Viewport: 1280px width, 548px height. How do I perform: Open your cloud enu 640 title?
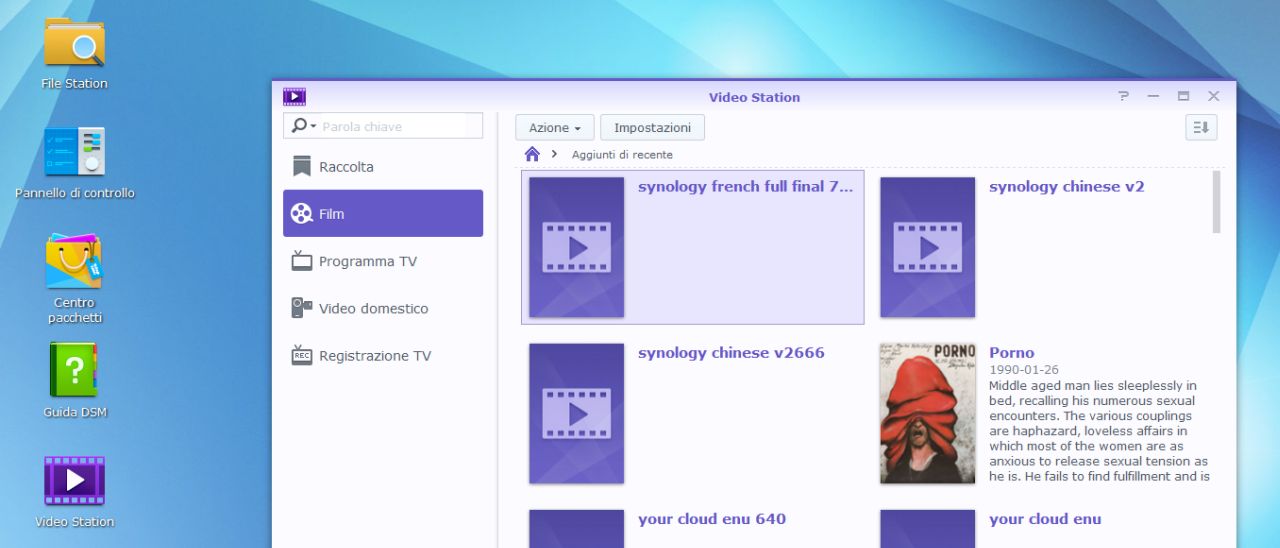tap(712, 518)
